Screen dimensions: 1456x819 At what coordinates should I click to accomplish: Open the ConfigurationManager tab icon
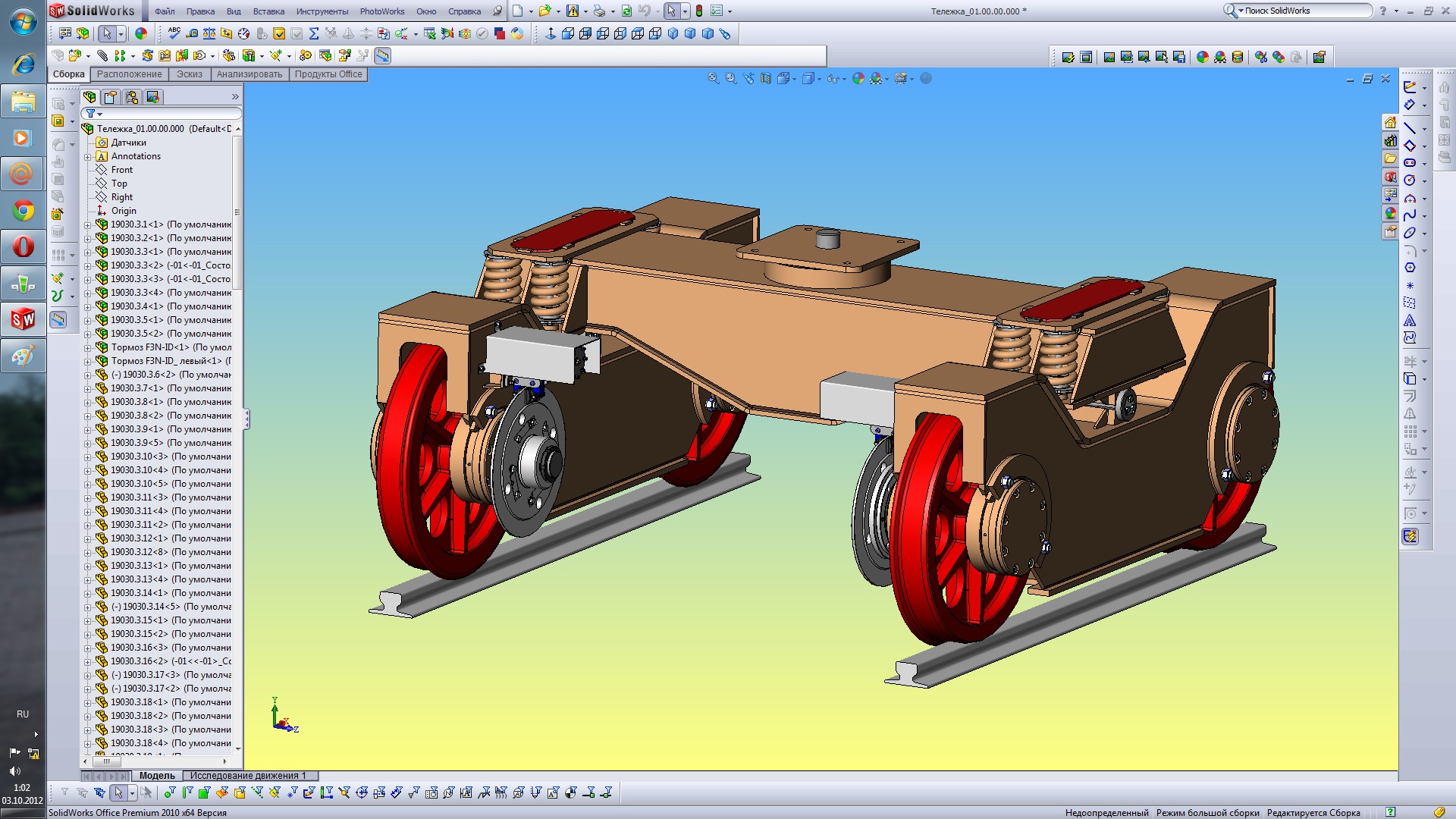click(x=132, y=97)
